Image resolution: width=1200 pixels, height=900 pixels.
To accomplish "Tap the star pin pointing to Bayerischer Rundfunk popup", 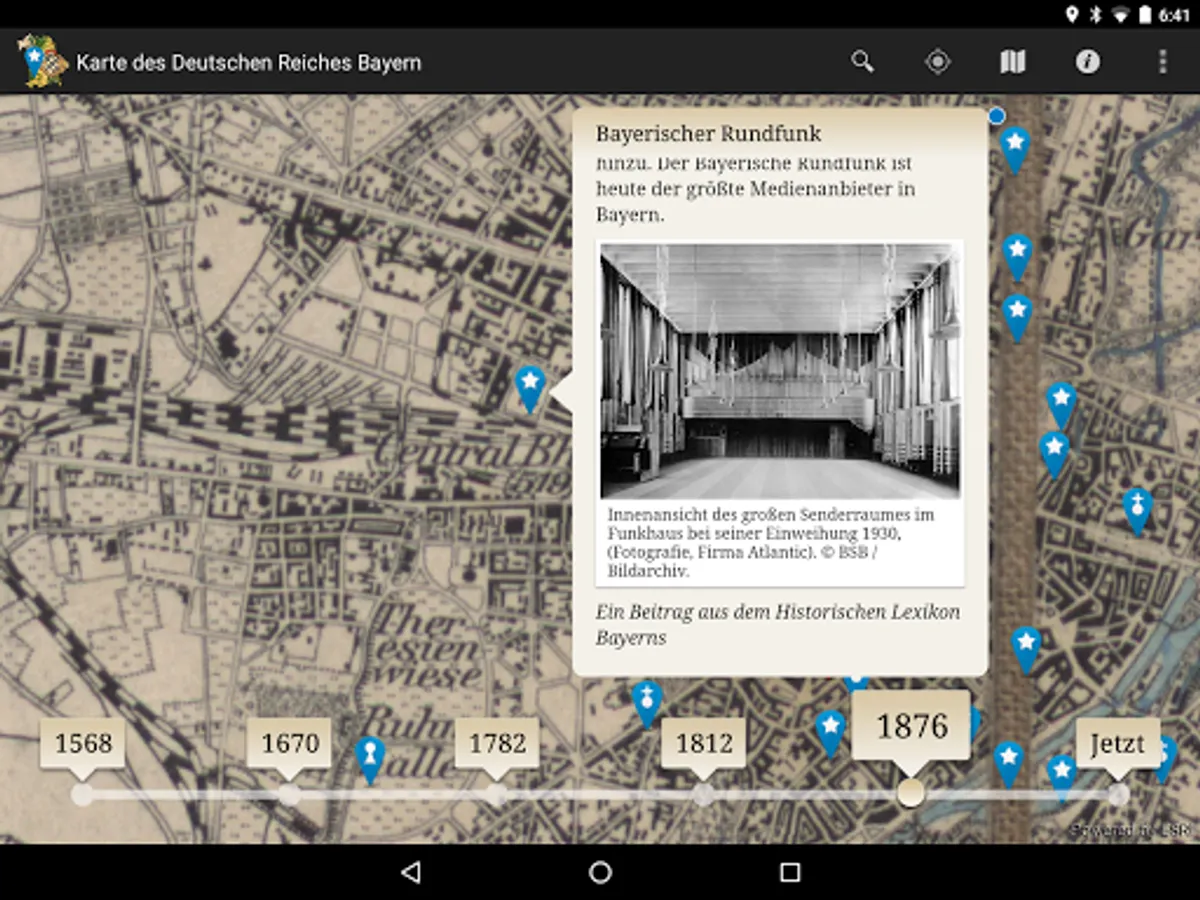I will [530, 389].
